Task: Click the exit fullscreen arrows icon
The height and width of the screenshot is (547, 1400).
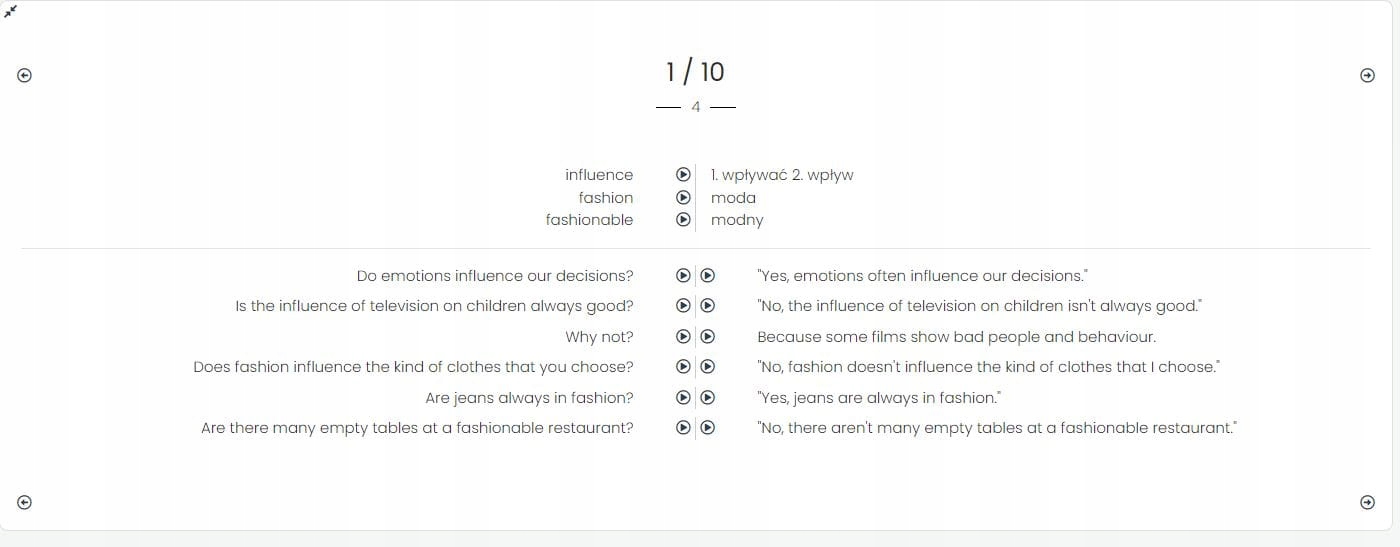Action: point(11,11)
